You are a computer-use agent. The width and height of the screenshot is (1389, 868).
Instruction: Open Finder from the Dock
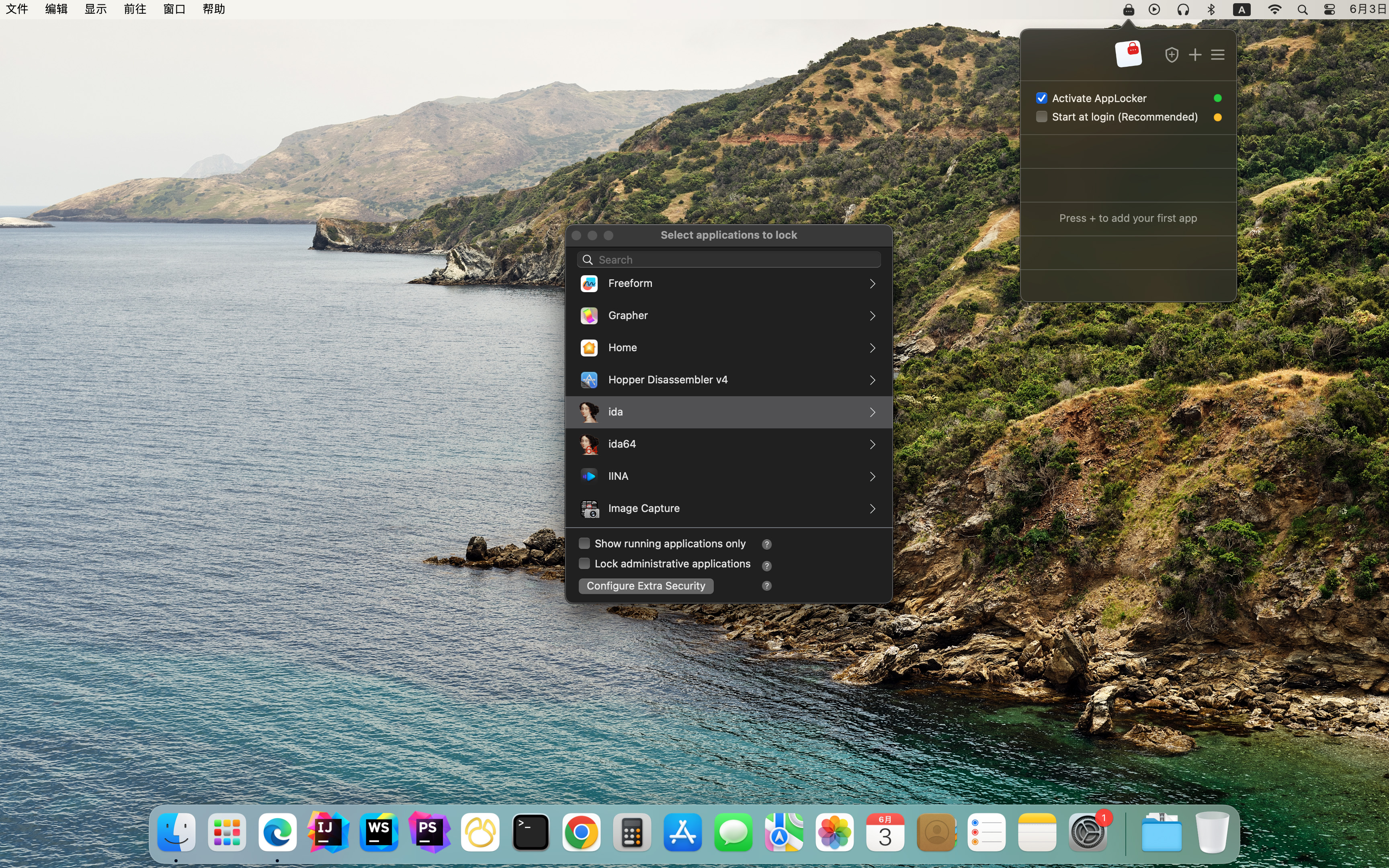click(x=176, y=832)
